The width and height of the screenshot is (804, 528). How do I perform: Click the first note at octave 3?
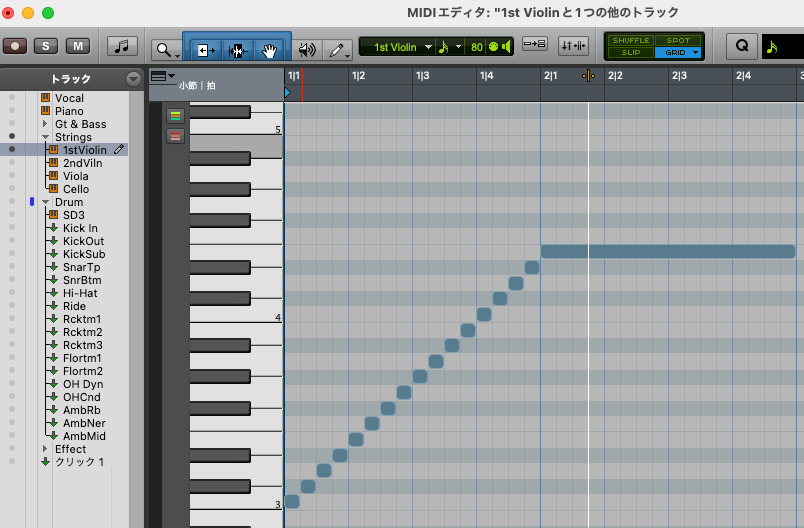pos(292,501)
